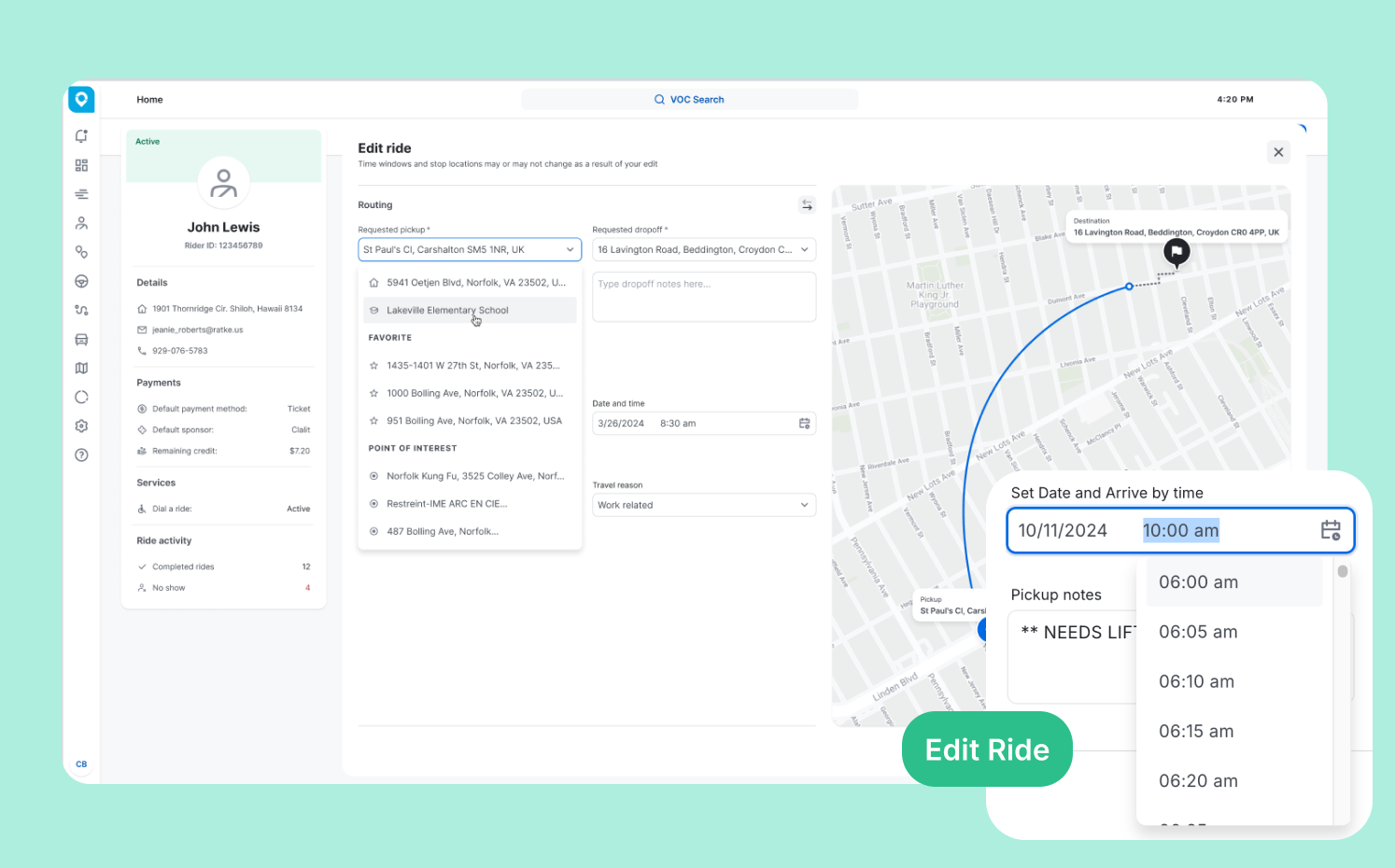Viewport: 1395px width, 868px height.
Task: Click the jeanie_roberts@ratke.us email
Action: 198,329
